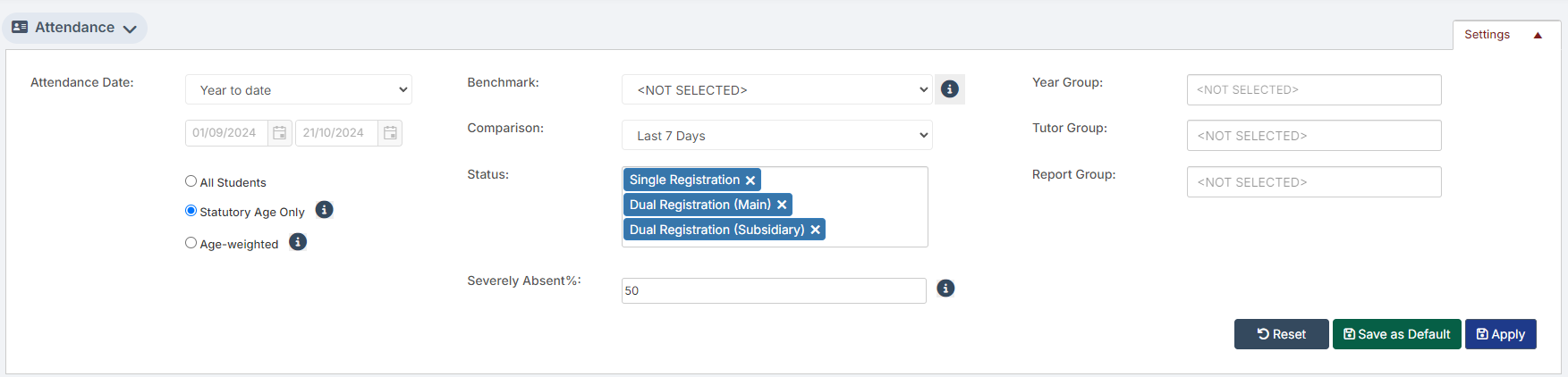1568x377 pixels.
Task: Open the Attendance Date range dropdown
Action: (x=298, y=90)
